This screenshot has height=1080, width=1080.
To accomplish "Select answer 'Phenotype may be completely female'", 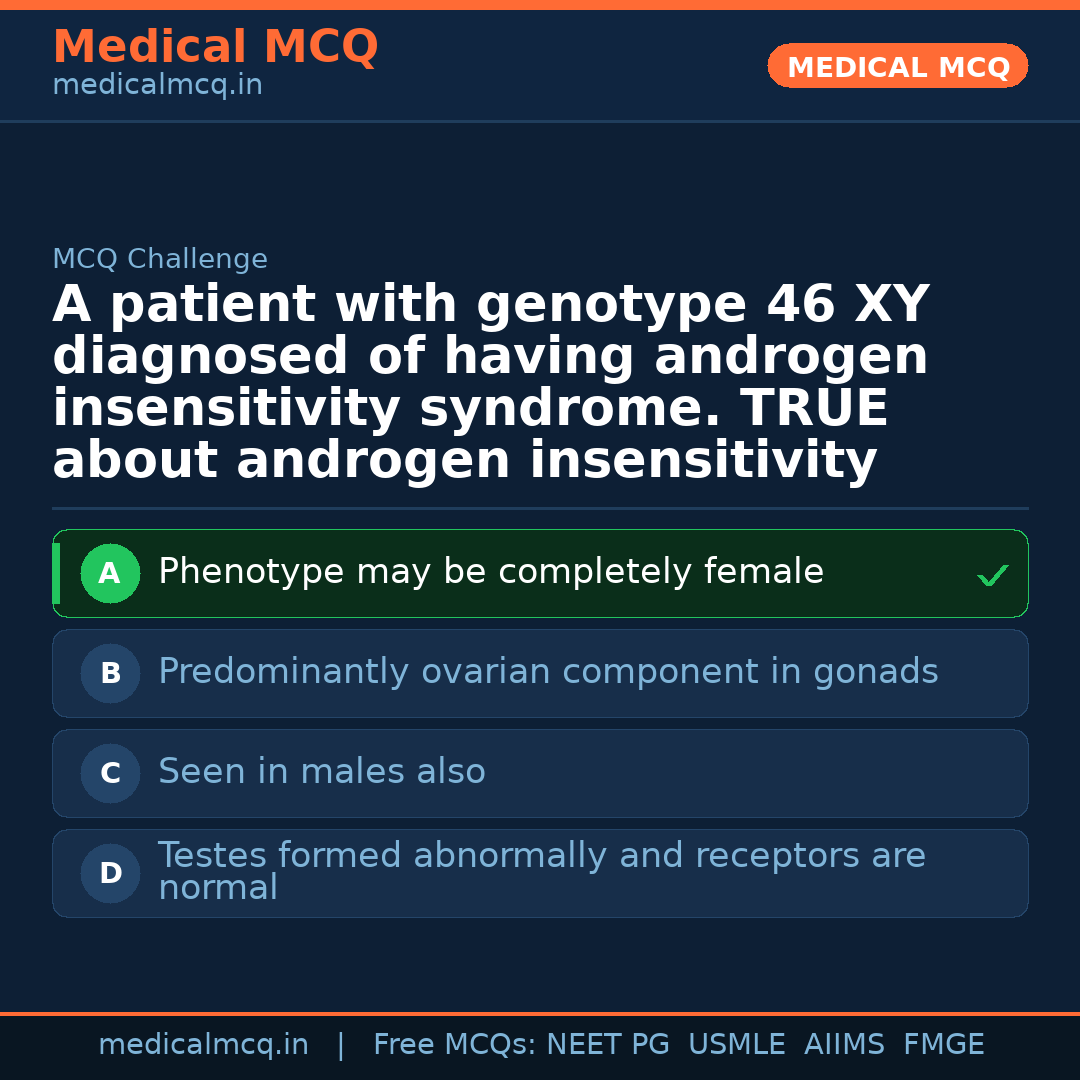I will click(490, 572).
